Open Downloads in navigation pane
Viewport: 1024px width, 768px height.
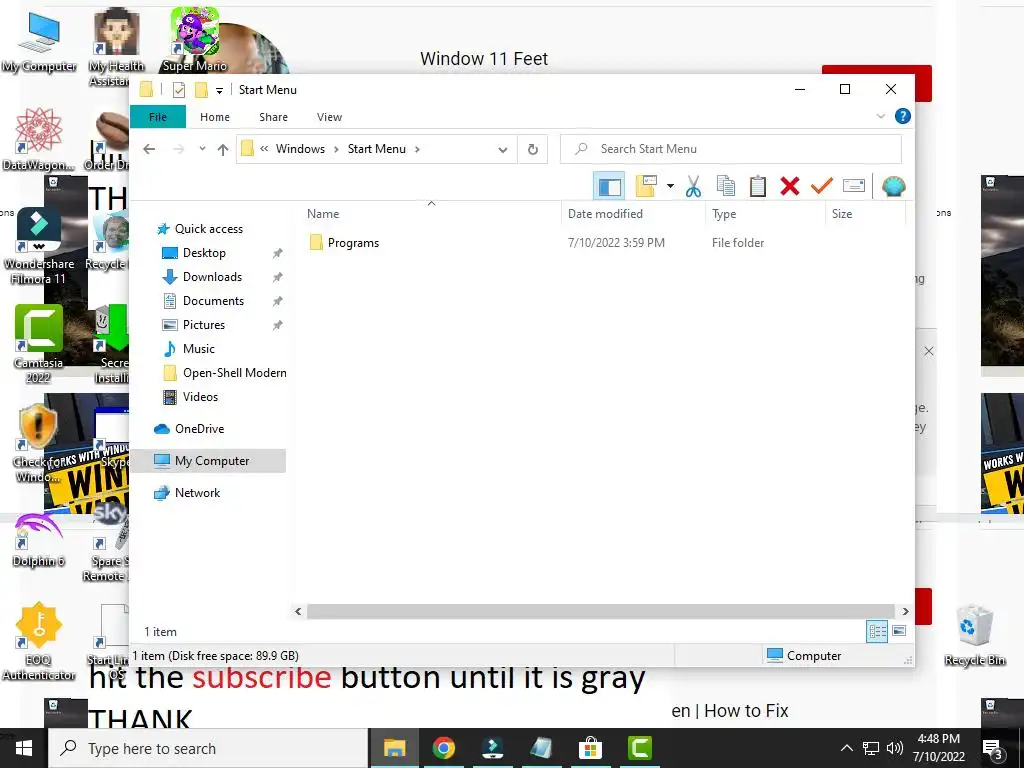click(x=212, y=277)
